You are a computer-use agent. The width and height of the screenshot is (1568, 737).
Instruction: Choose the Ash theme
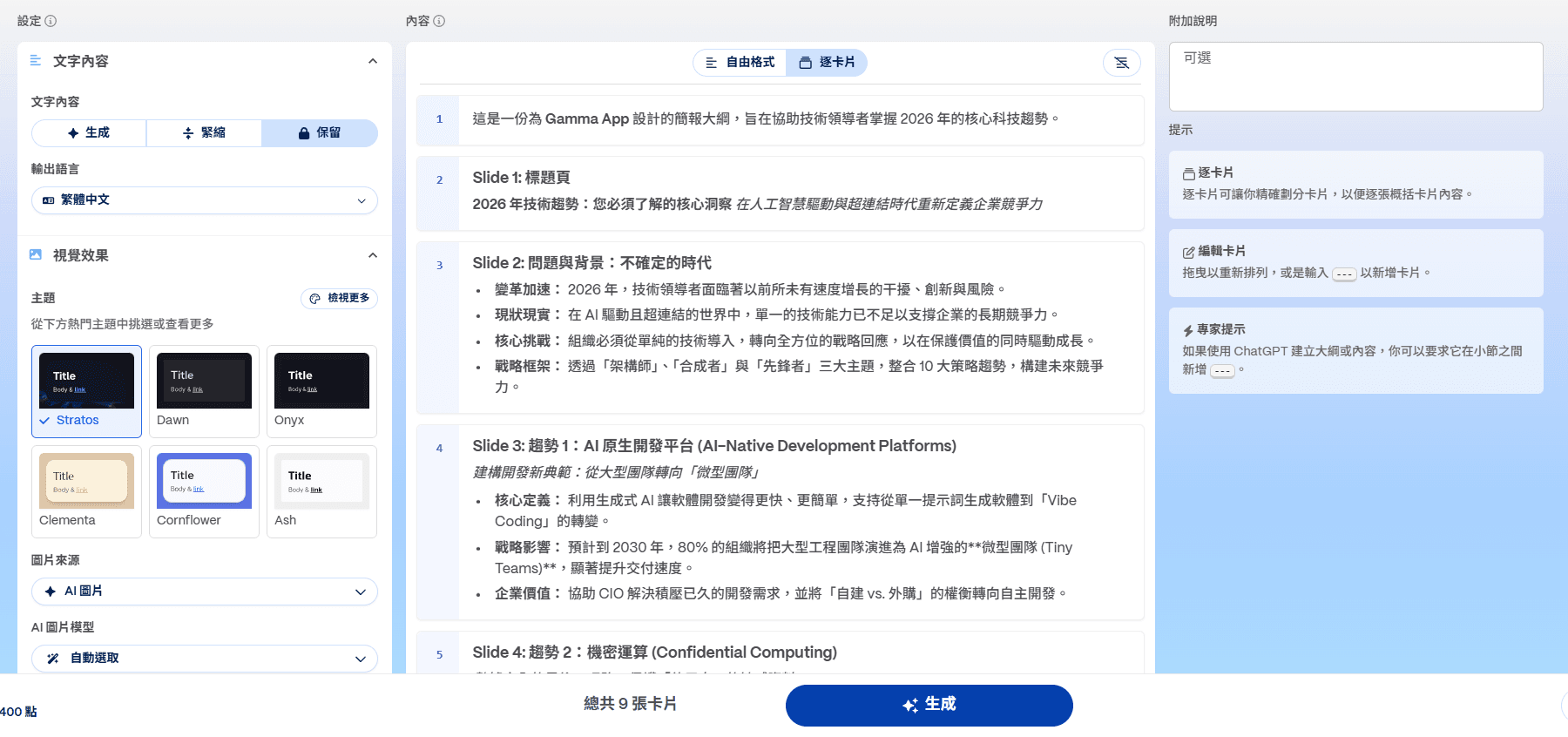pos(321,491)
